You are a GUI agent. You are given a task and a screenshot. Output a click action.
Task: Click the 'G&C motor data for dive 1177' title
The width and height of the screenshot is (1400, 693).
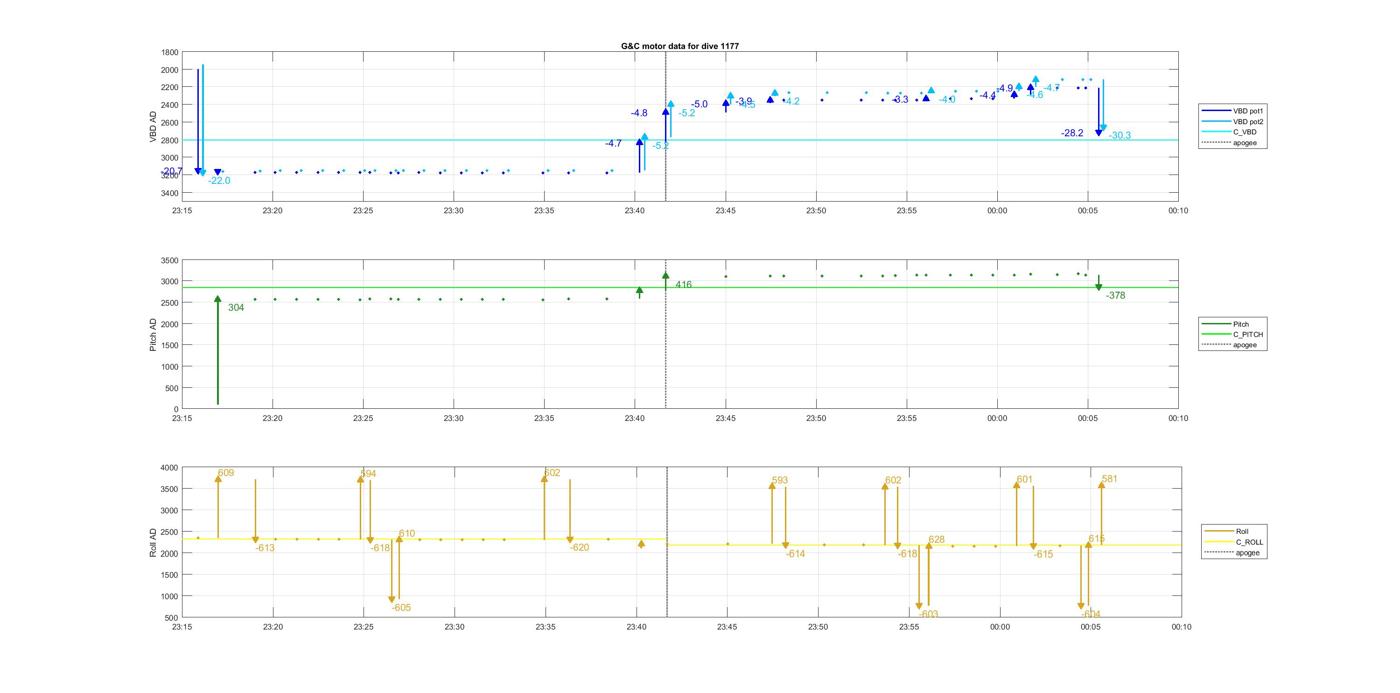tap(680, 46)
